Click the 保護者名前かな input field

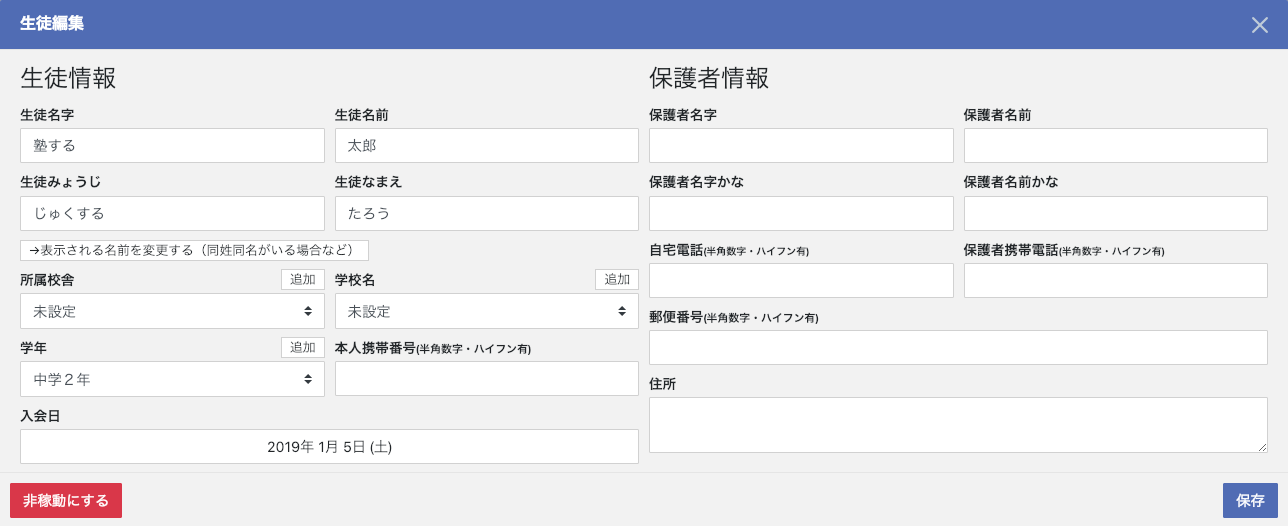[1116, 214]
